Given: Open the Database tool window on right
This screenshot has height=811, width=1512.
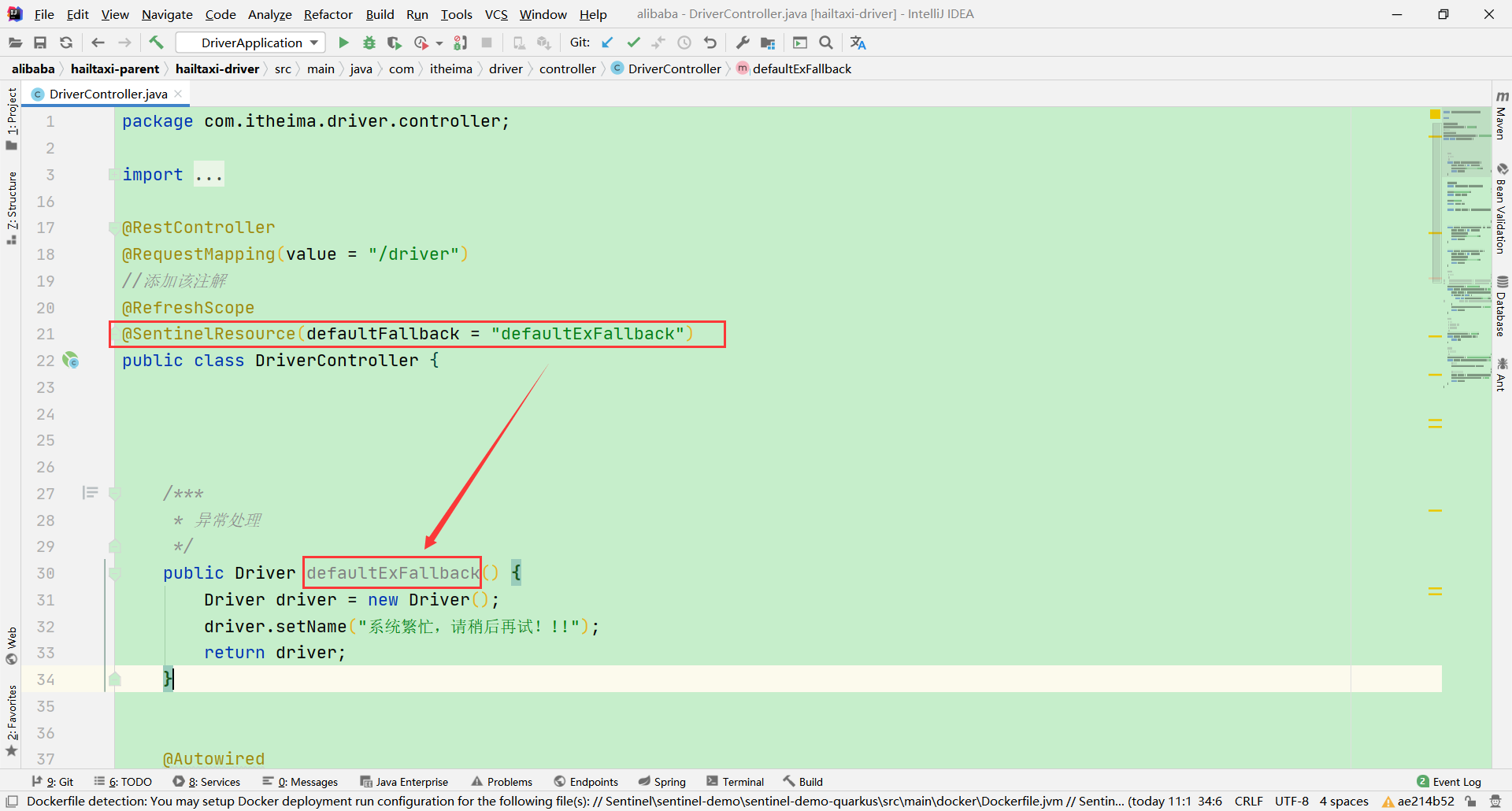Looking at the screenshot, I should 1502,306.
